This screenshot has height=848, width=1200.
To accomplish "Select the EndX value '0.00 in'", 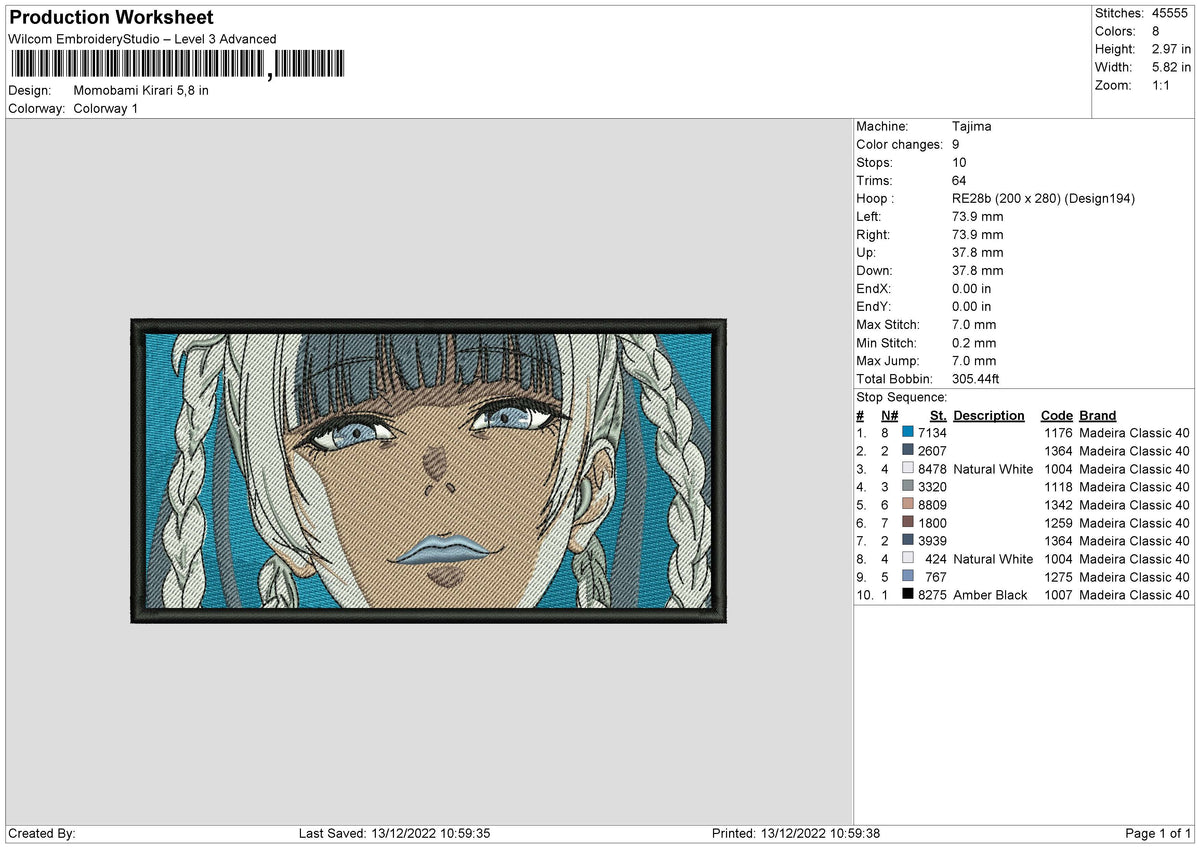I will (973, 289).
